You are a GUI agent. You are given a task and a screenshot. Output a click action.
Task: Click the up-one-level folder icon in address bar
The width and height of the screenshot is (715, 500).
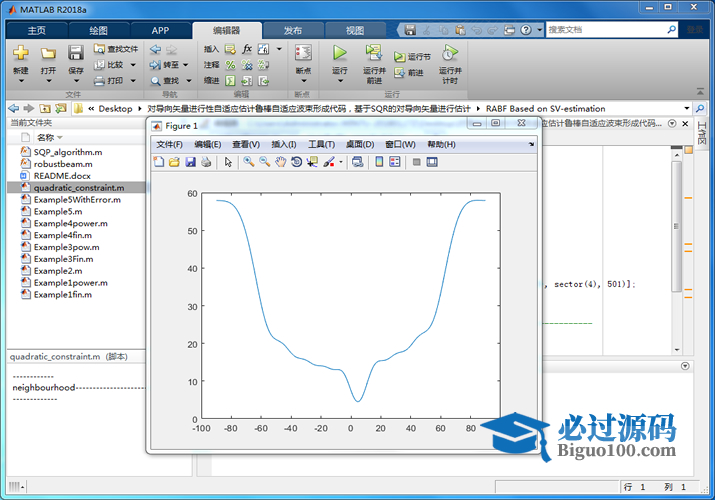(45, 108)
